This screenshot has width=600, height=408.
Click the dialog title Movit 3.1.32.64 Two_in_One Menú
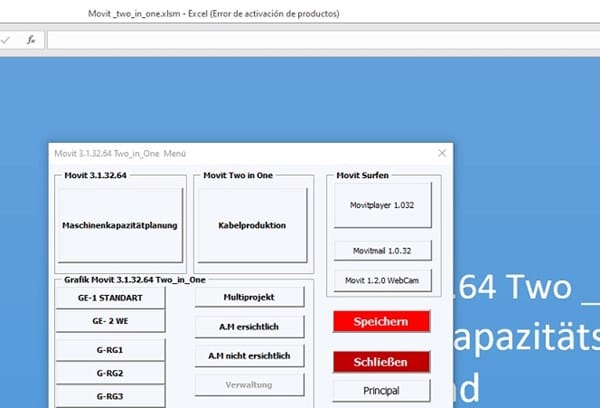tap(120, 153)
